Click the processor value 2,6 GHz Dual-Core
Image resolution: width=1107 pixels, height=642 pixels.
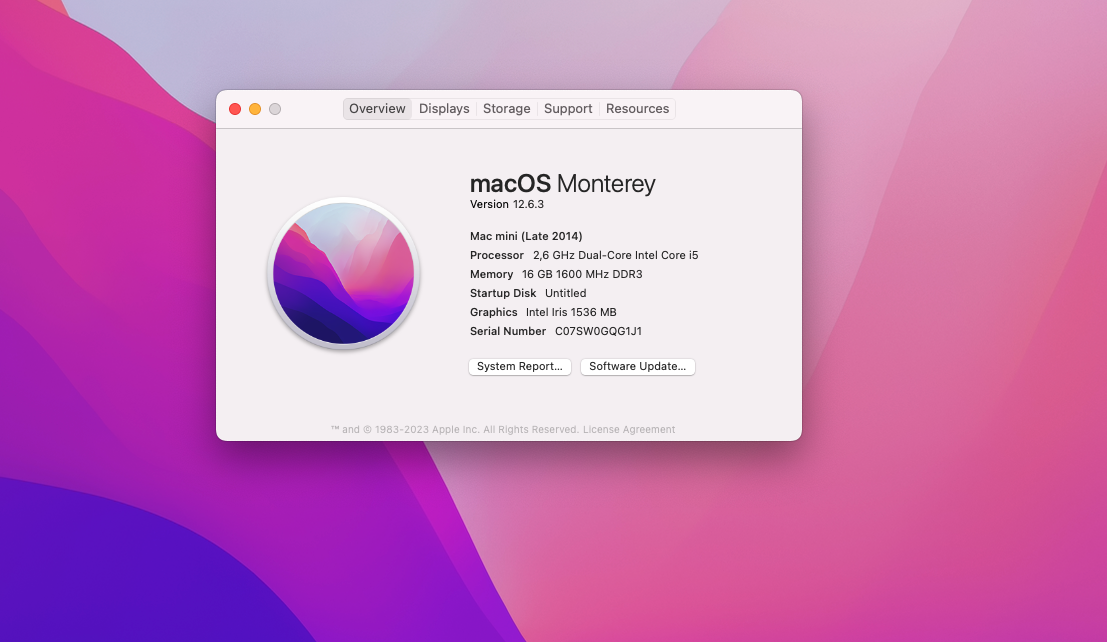(616, 255)
